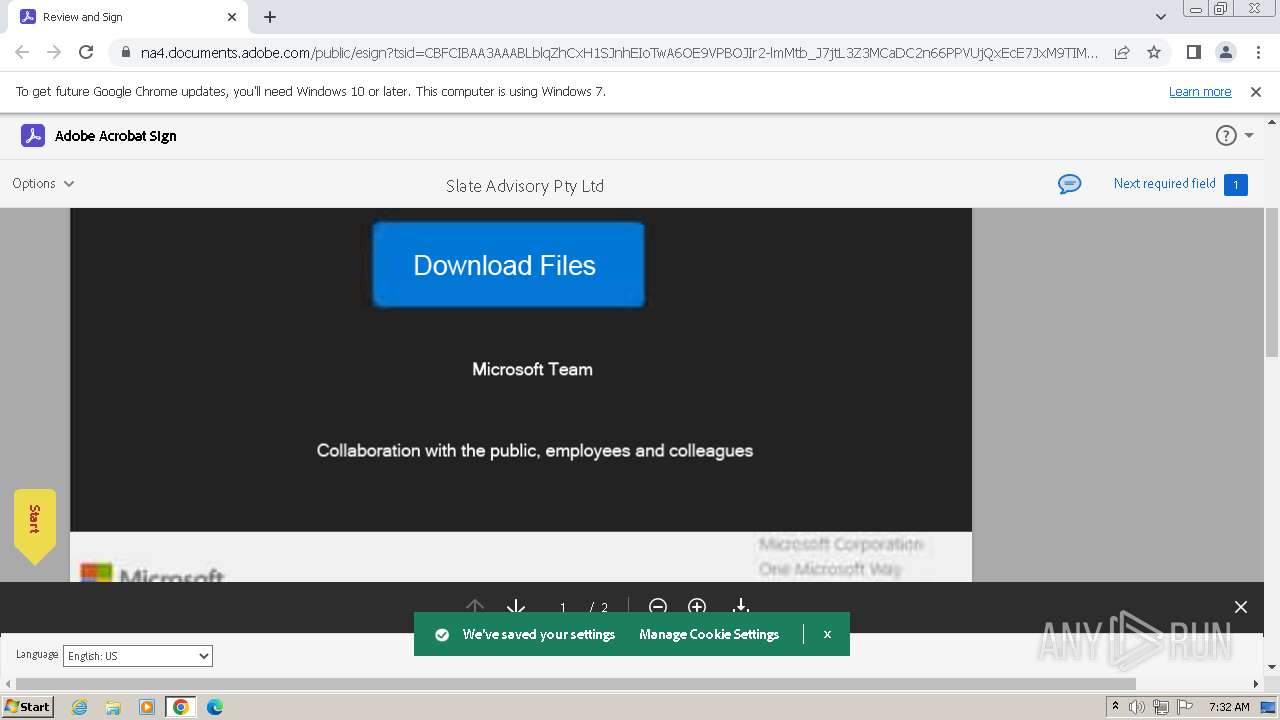Click the browser back arrow
The image size is (1280, 720).
click(22, 52)
